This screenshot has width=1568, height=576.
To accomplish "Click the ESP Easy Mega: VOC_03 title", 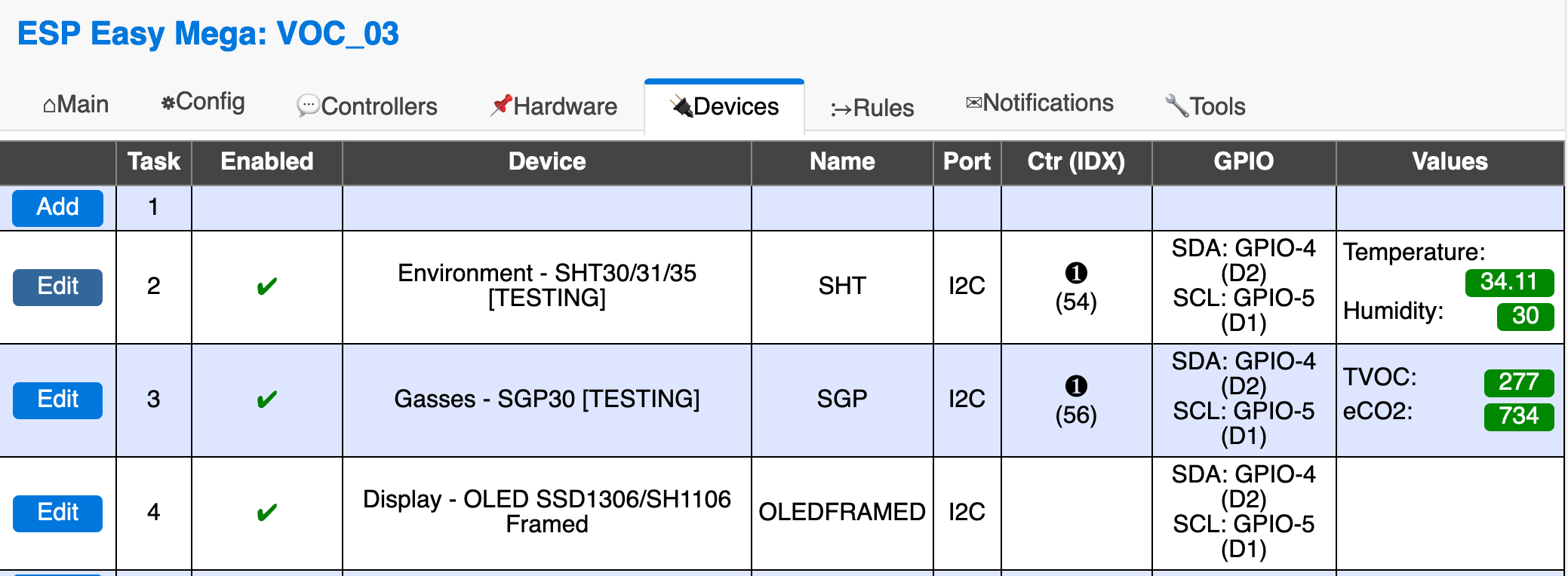I will pos(208,34).
